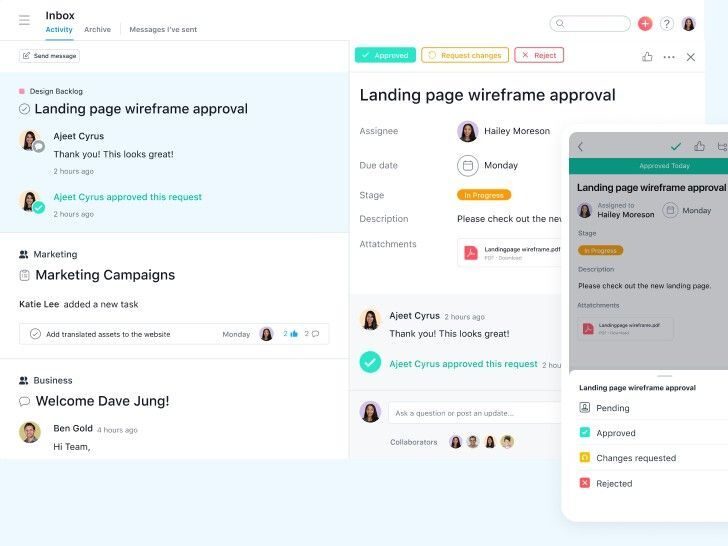
Task: Click the Design Backlog pink project dot
Action: (22, 91)
